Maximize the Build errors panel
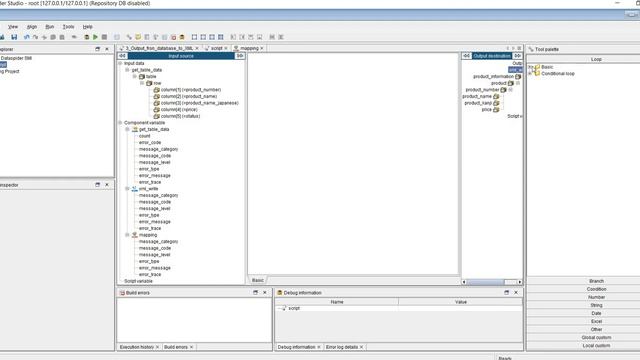Image resolution: width=640 pixels, height=360 pixels. (x=256, y=293)
